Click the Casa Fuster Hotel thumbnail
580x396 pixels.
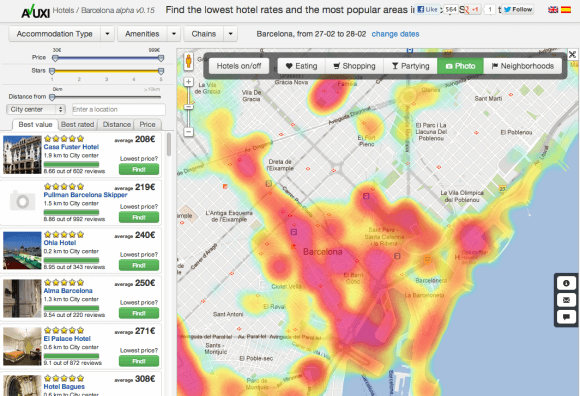(x=22, y=155)
